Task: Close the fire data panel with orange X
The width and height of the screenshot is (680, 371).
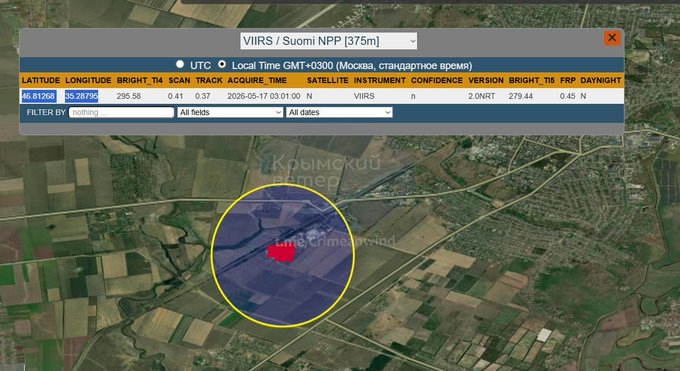Action: [x=612, y=38]
